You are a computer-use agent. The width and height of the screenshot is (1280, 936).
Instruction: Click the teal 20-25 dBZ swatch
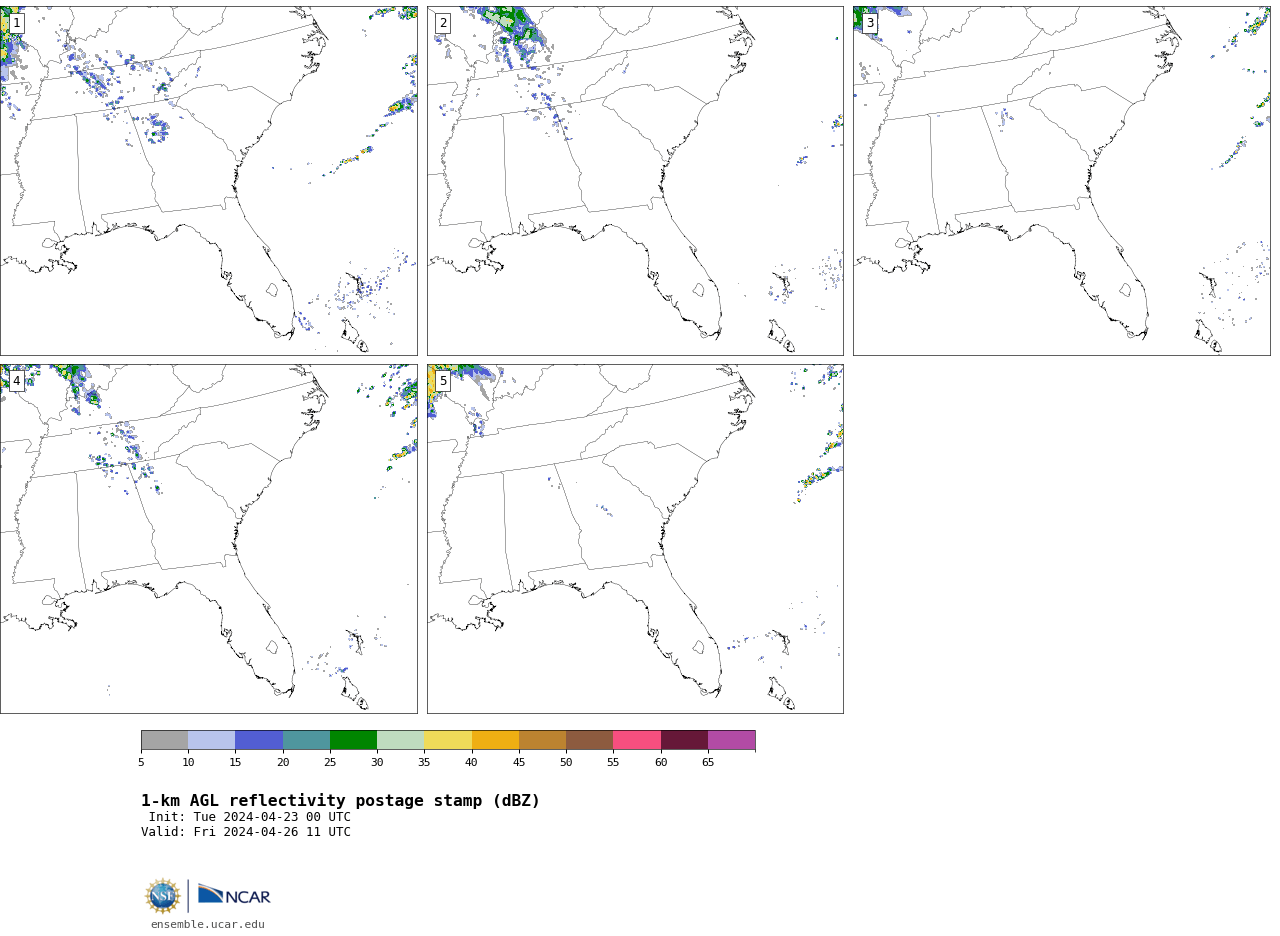tap(306, 740)
